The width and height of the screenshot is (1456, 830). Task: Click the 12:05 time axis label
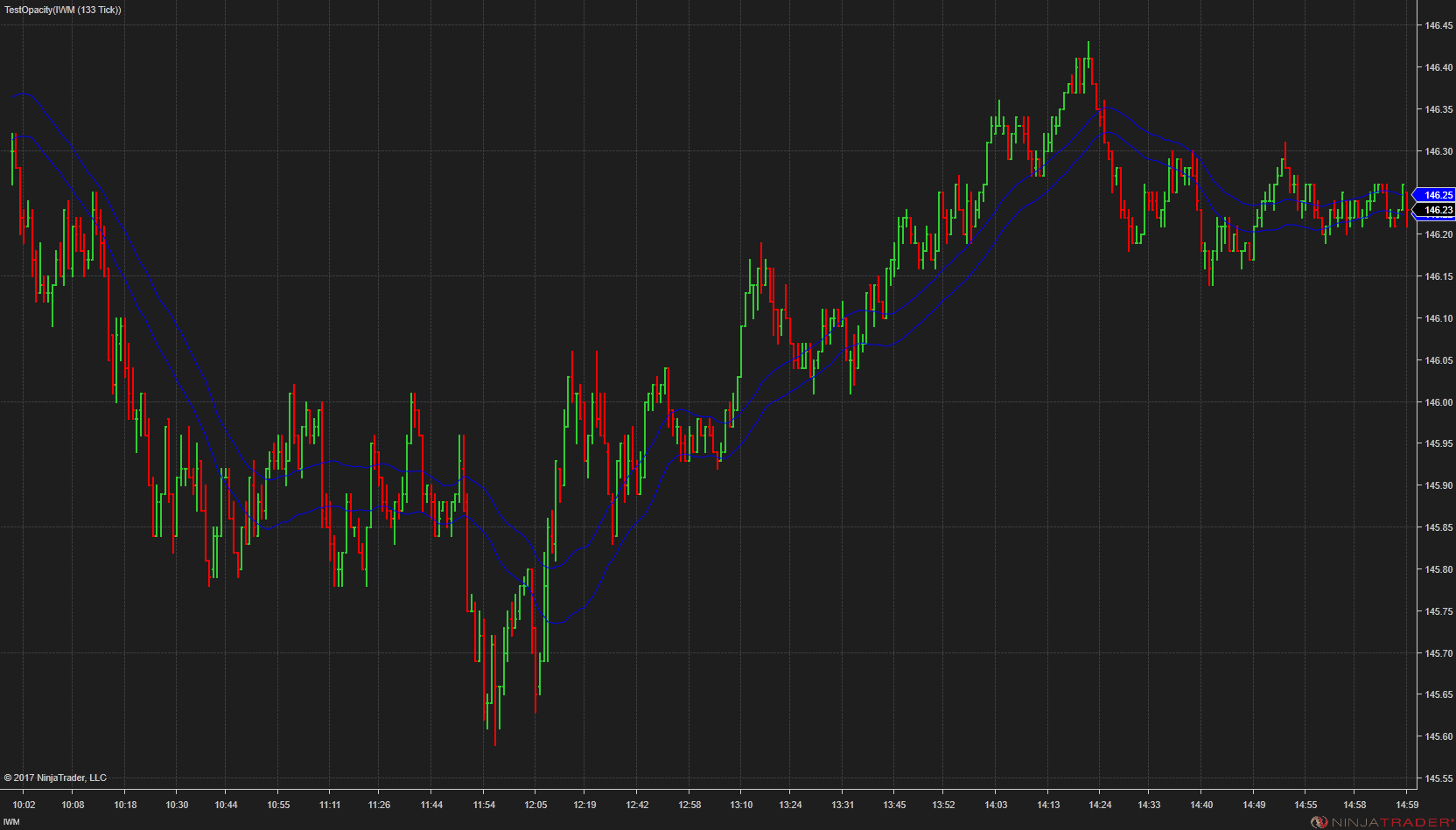(x=535, y=805)
